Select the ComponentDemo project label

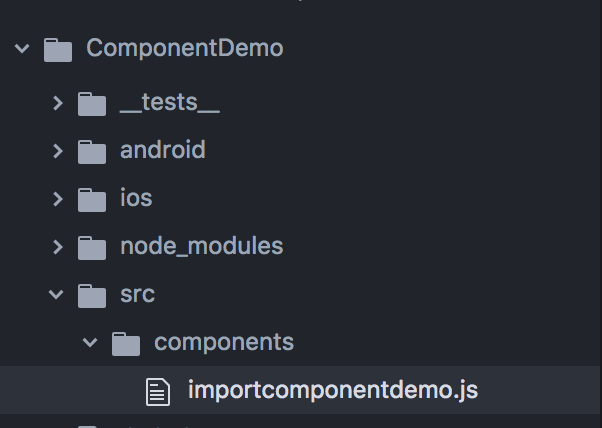(185, 48)
